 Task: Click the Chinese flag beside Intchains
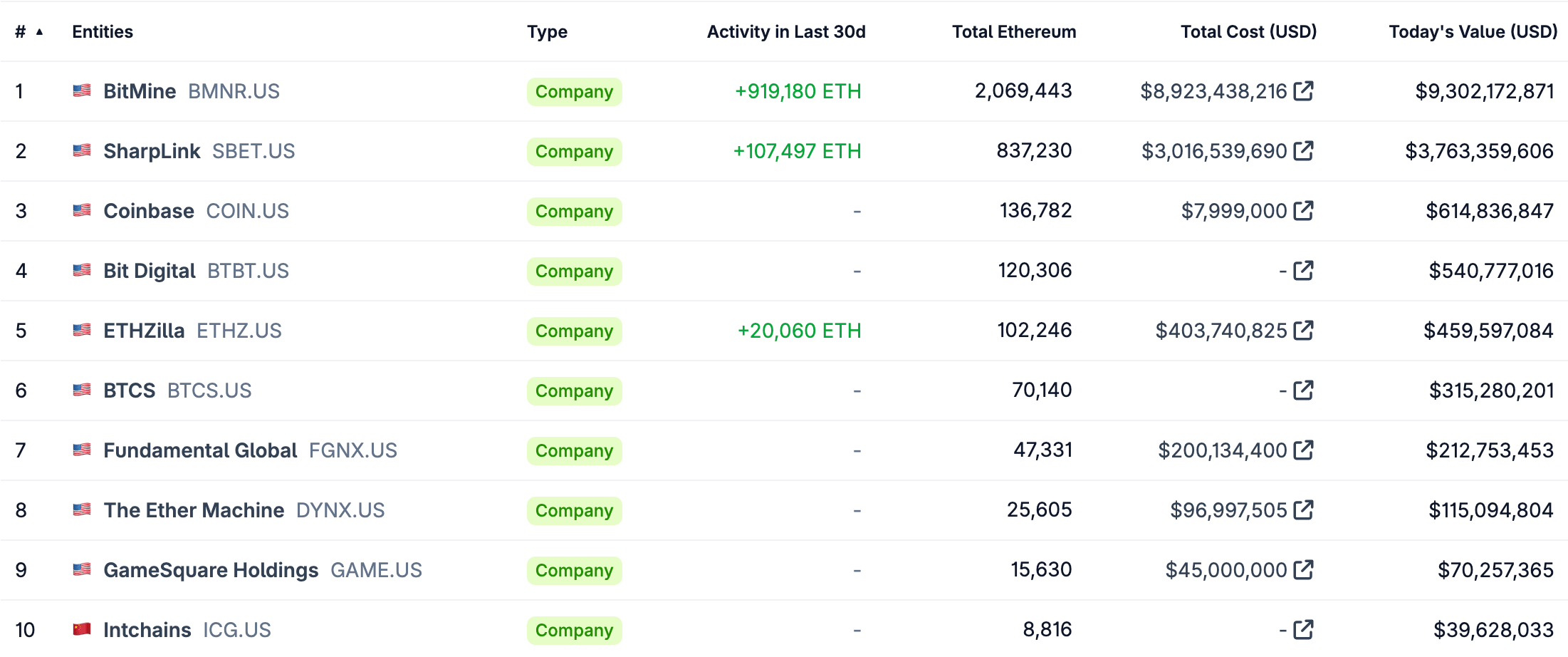point(80,630)
